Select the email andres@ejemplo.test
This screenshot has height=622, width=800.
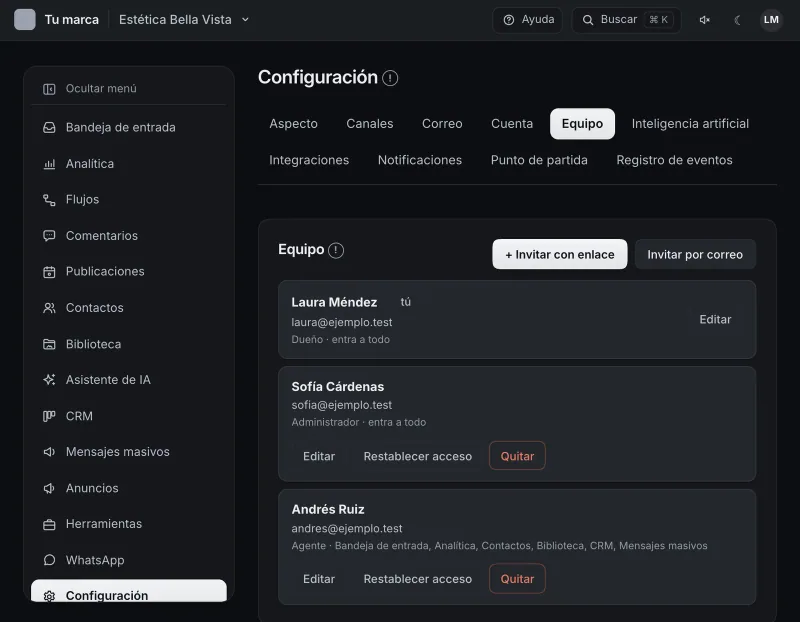pyautogui.click(x=347, y=529)
